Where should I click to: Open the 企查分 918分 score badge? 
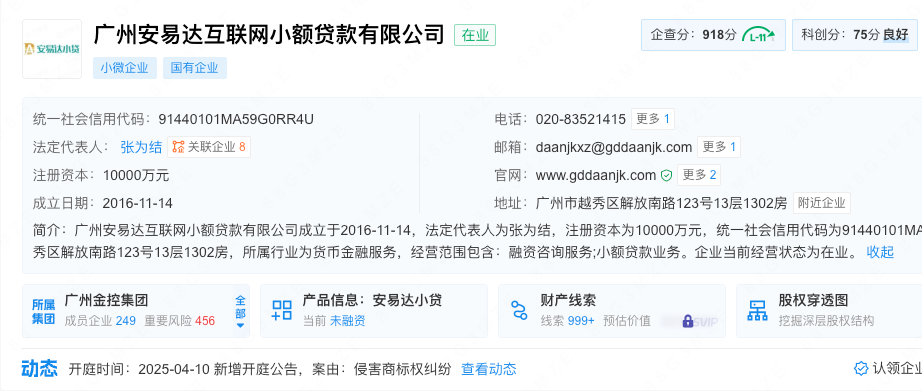(713, 35)
